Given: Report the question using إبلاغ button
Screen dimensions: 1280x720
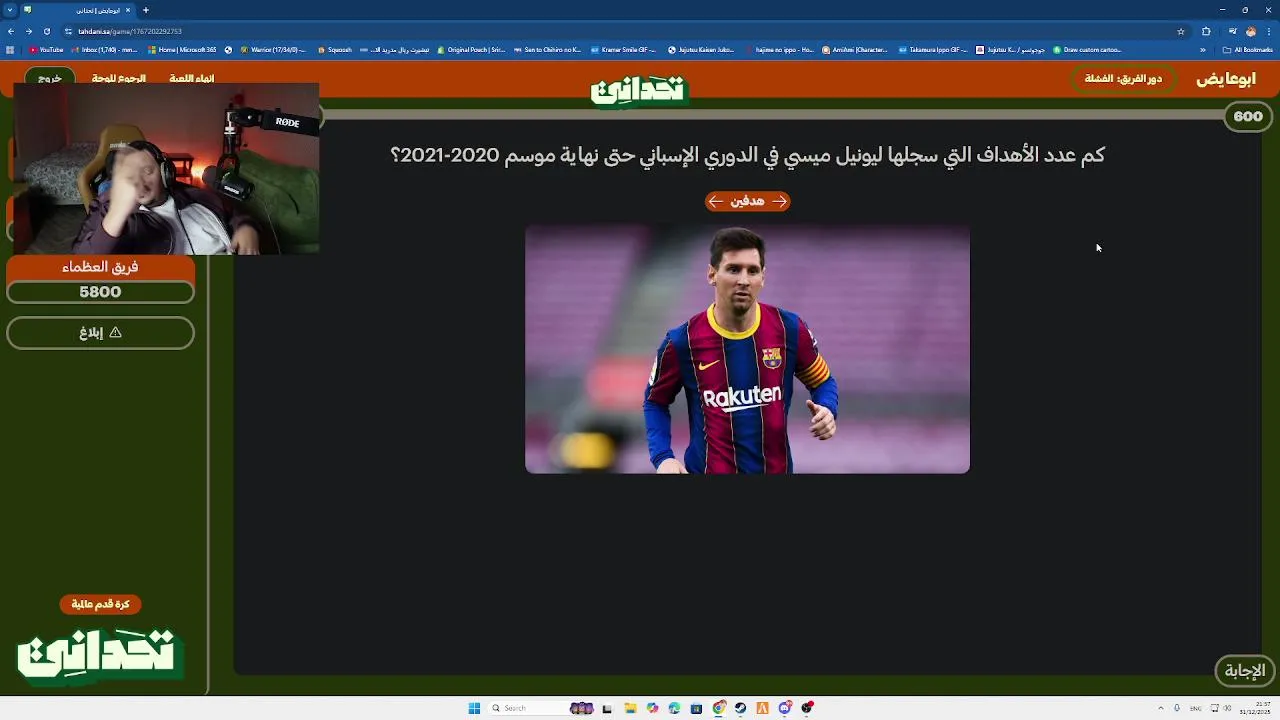Looking at the screenshot, I should click(100, 333).
